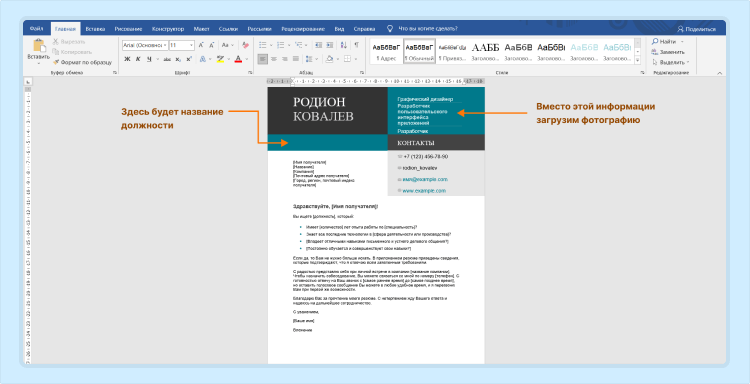Image resolution: width=750 pixels, height=384 pixels.
Task: Click the Выделить (Select) button
Action: (671, 62)
